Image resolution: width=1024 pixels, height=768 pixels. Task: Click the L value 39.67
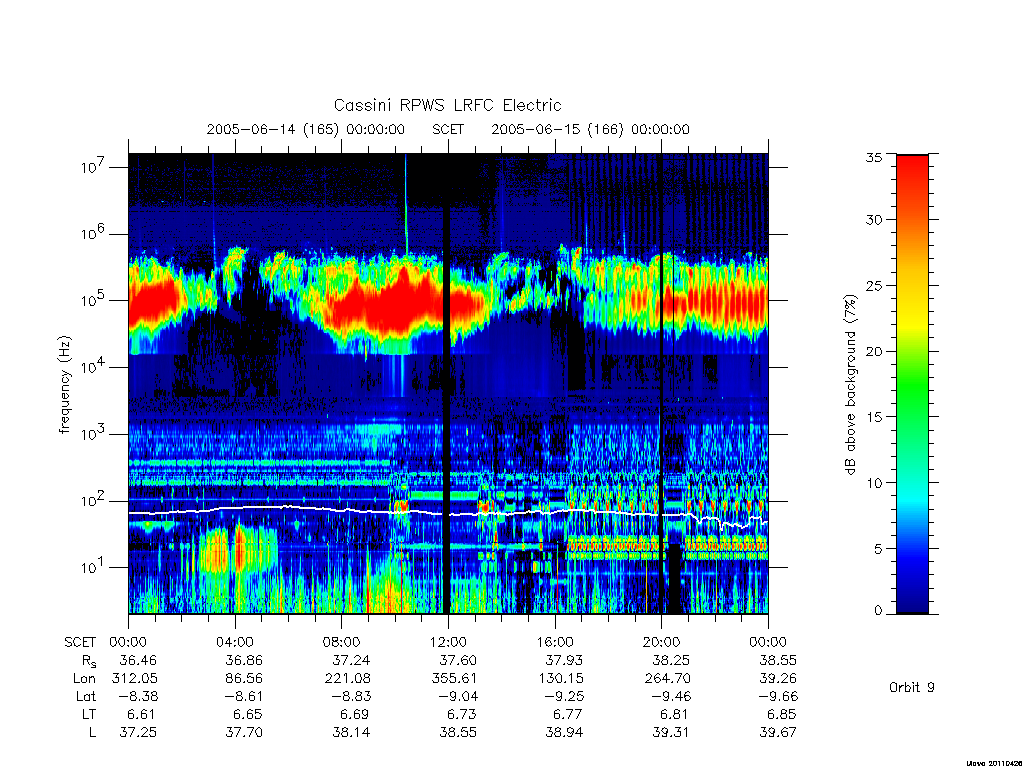778,733
